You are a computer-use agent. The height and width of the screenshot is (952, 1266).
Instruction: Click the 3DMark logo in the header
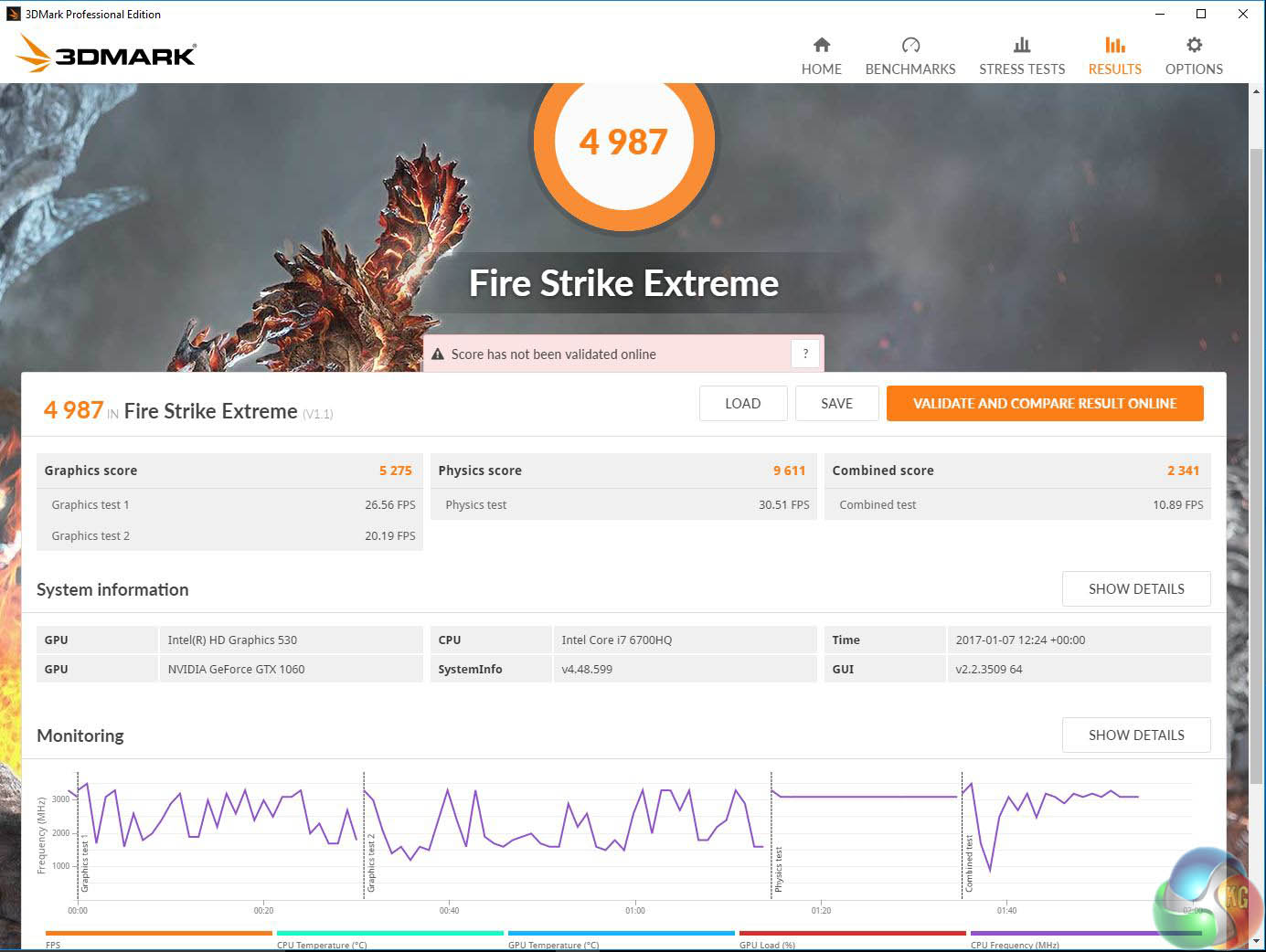coord(106,54)
